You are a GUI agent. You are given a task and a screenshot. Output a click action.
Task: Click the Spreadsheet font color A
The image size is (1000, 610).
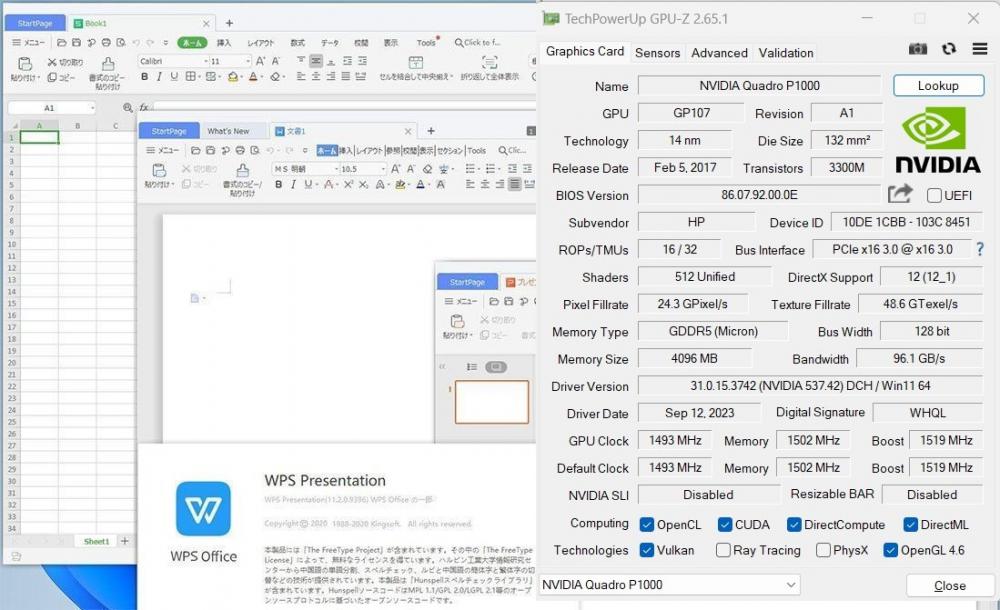click(253, 77)
